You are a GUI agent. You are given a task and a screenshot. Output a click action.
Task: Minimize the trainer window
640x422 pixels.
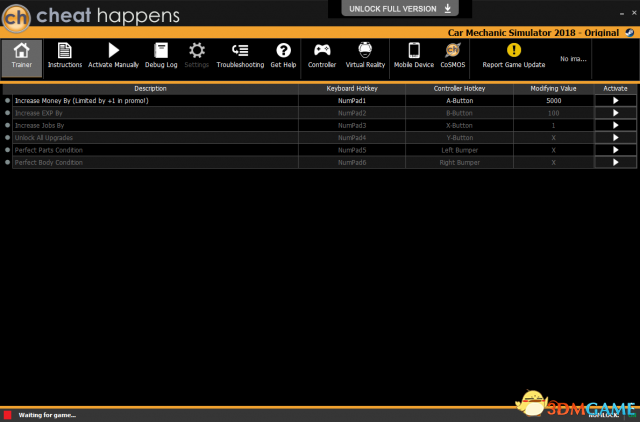[622, 13]
